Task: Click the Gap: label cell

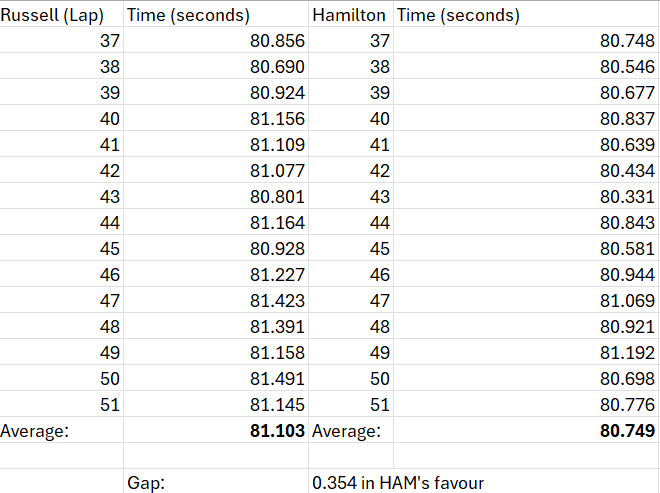Action: (216, 482)
